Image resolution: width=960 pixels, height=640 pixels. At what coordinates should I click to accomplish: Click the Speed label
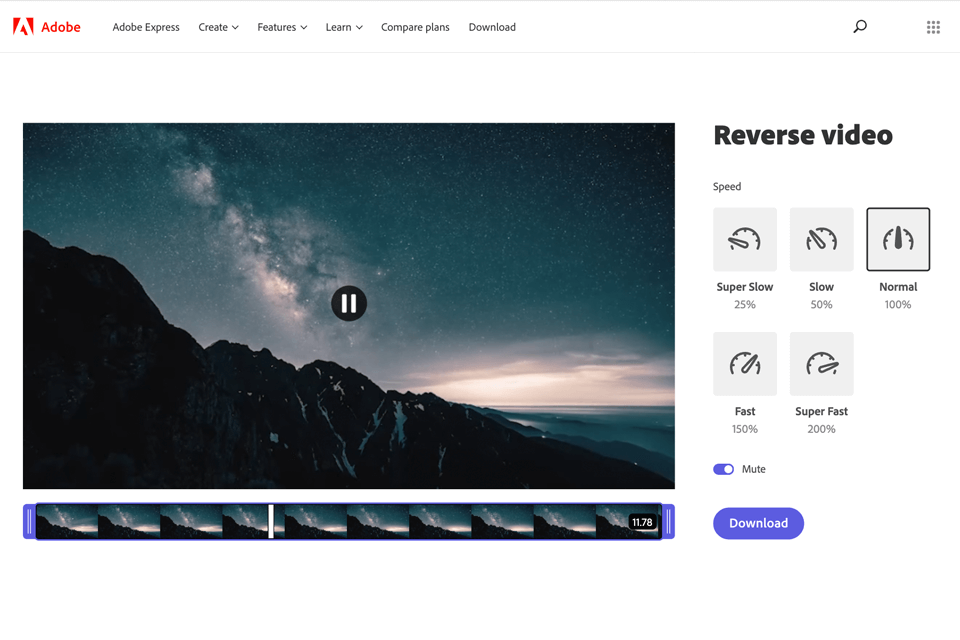(727, 186)
